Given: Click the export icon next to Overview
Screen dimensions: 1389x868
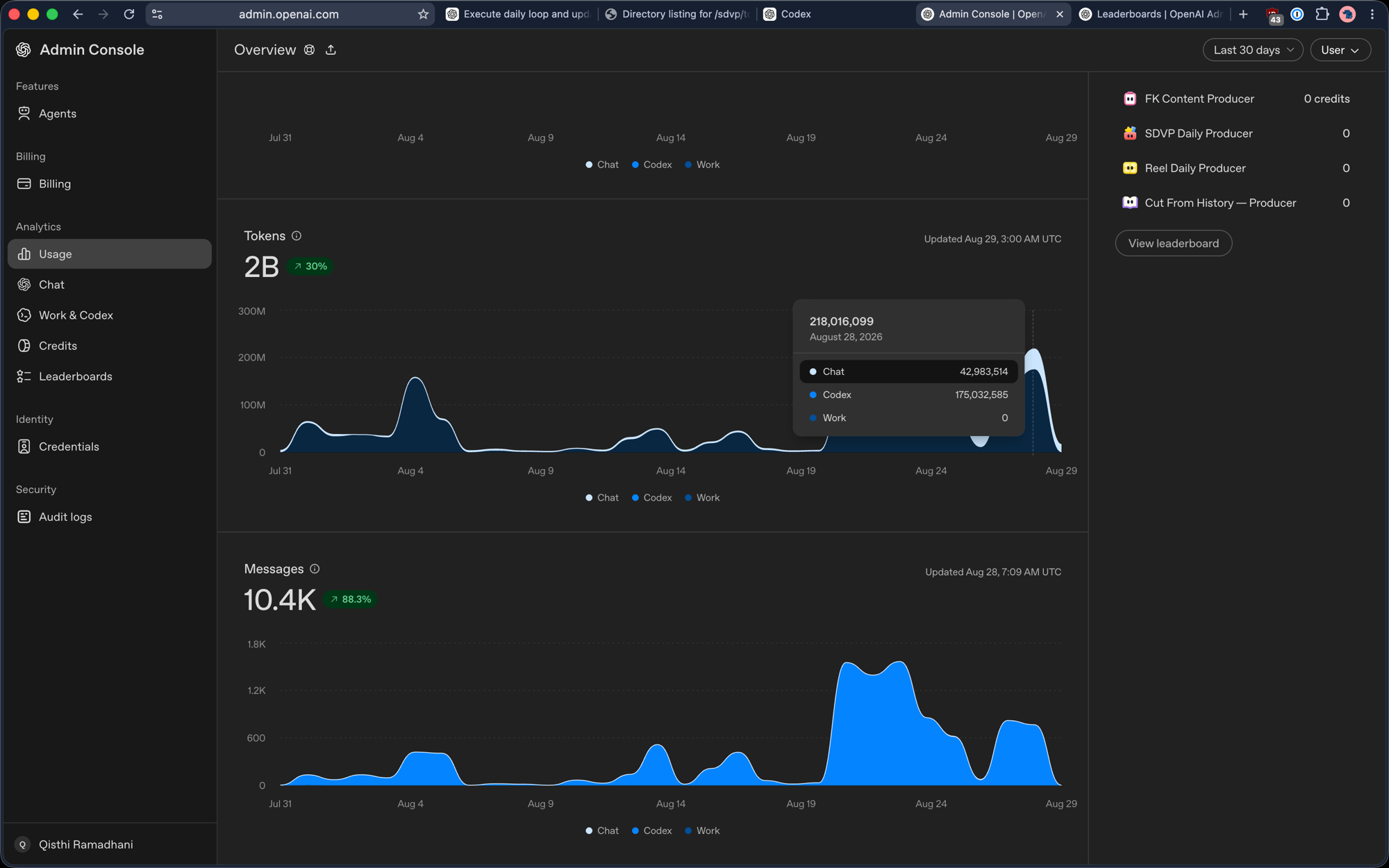Looking at the screenshot, I should point(331,50).
